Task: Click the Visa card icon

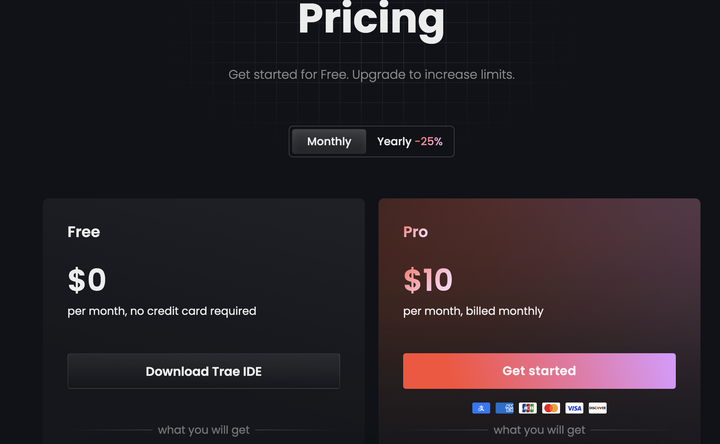Action: [574, 408]
